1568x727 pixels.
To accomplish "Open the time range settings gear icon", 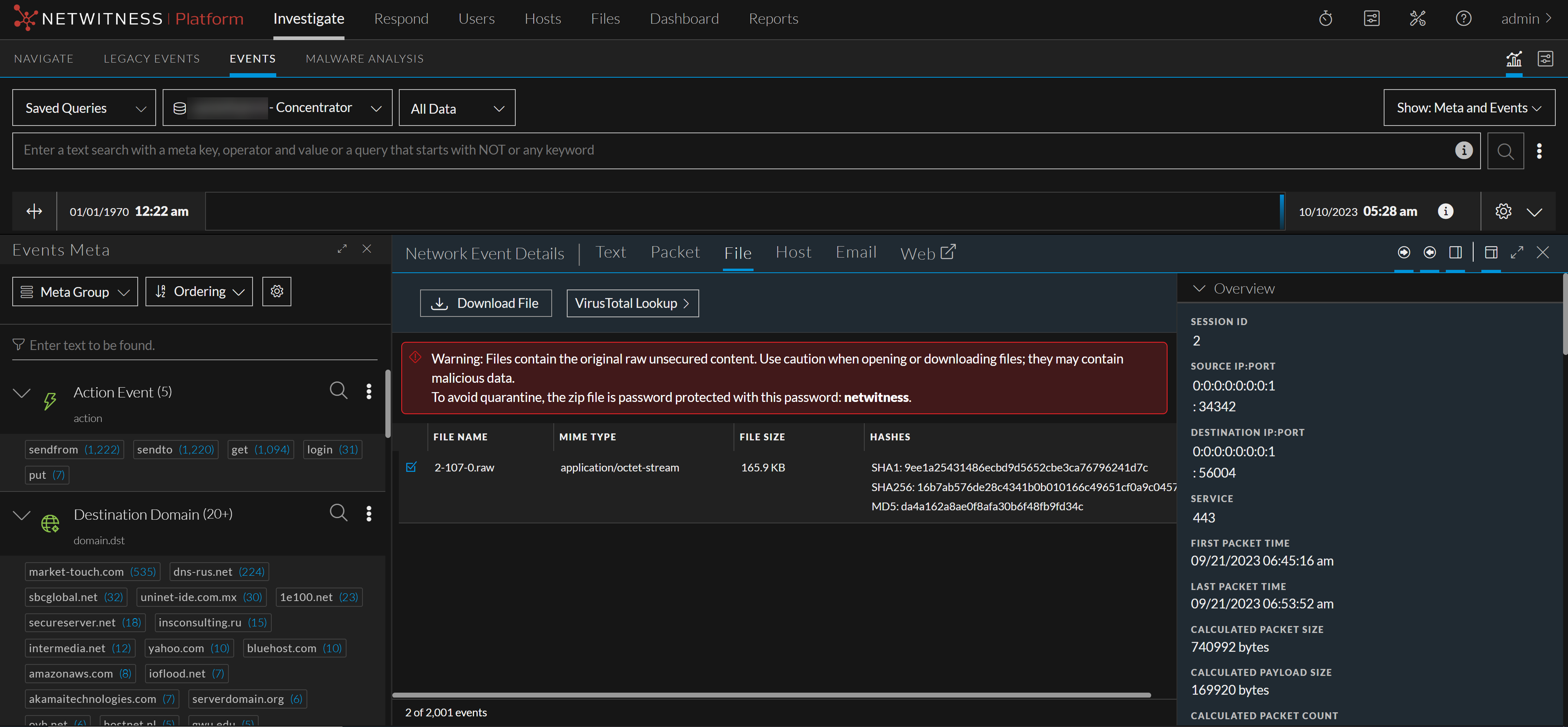I will (x=1503, y=211).
